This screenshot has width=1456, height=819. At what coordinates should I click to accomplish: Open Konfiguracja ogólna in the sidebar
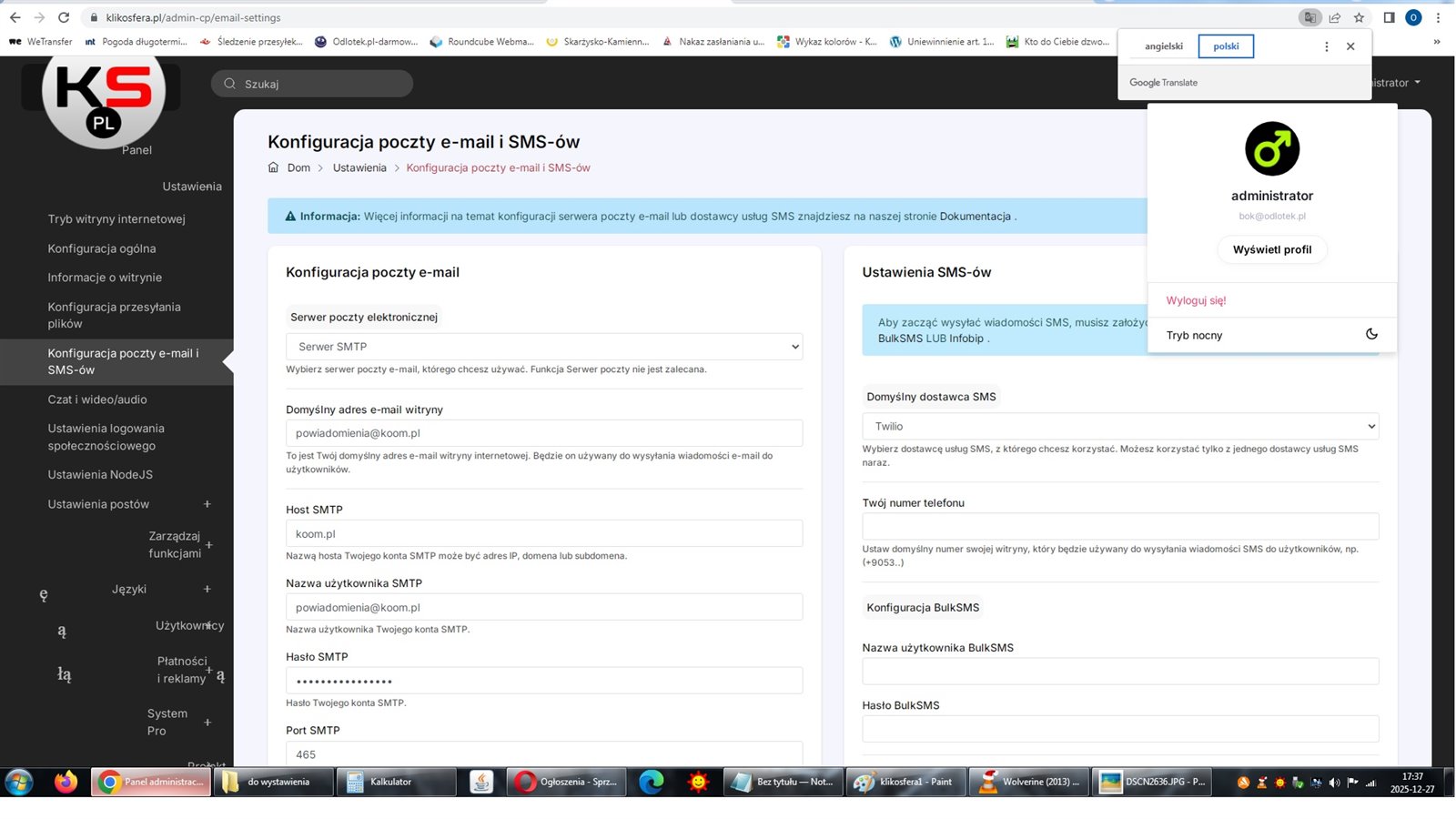click(x=102, y=248)
